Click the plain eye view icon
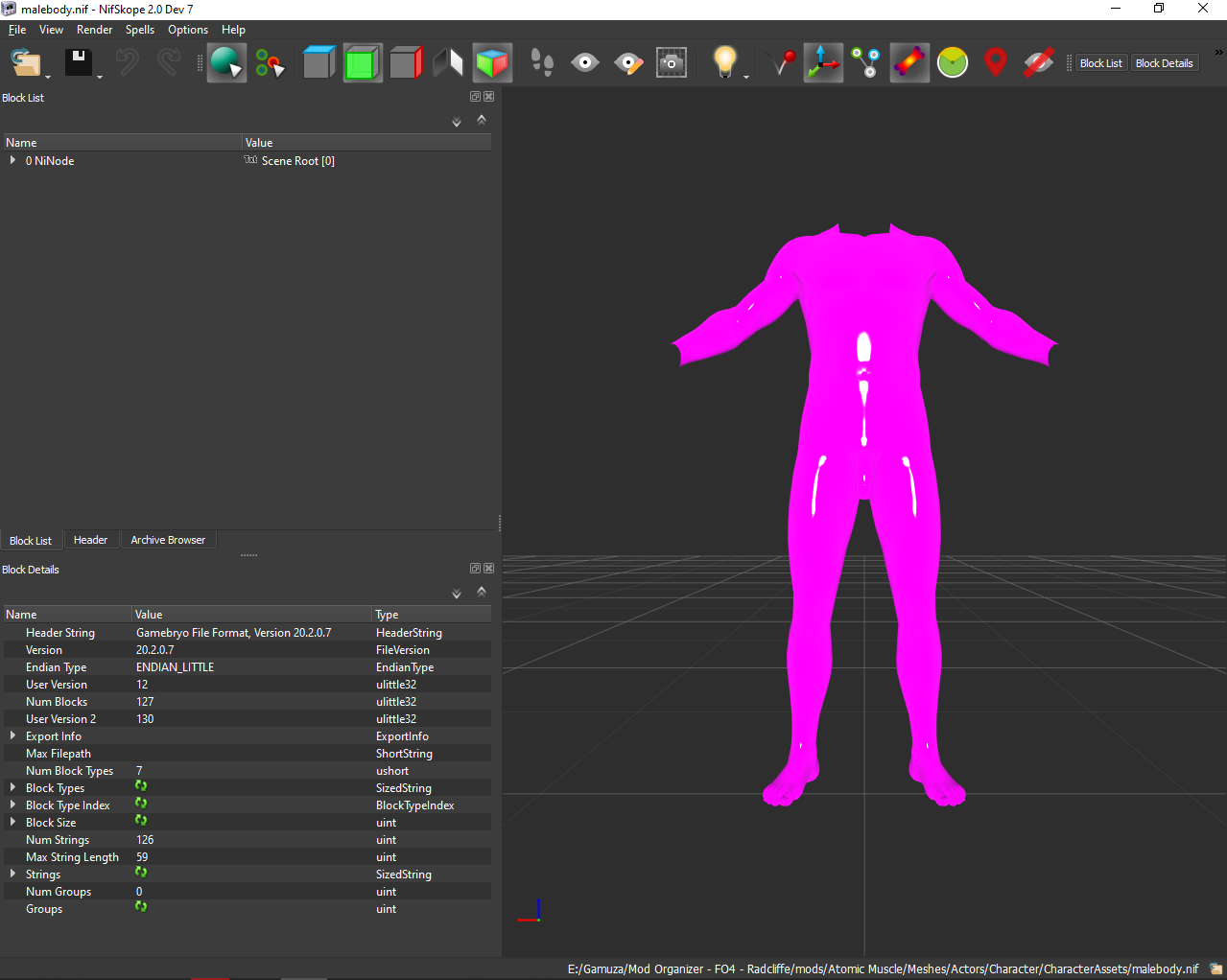The image size is (1227, 980). coord(585,63)
